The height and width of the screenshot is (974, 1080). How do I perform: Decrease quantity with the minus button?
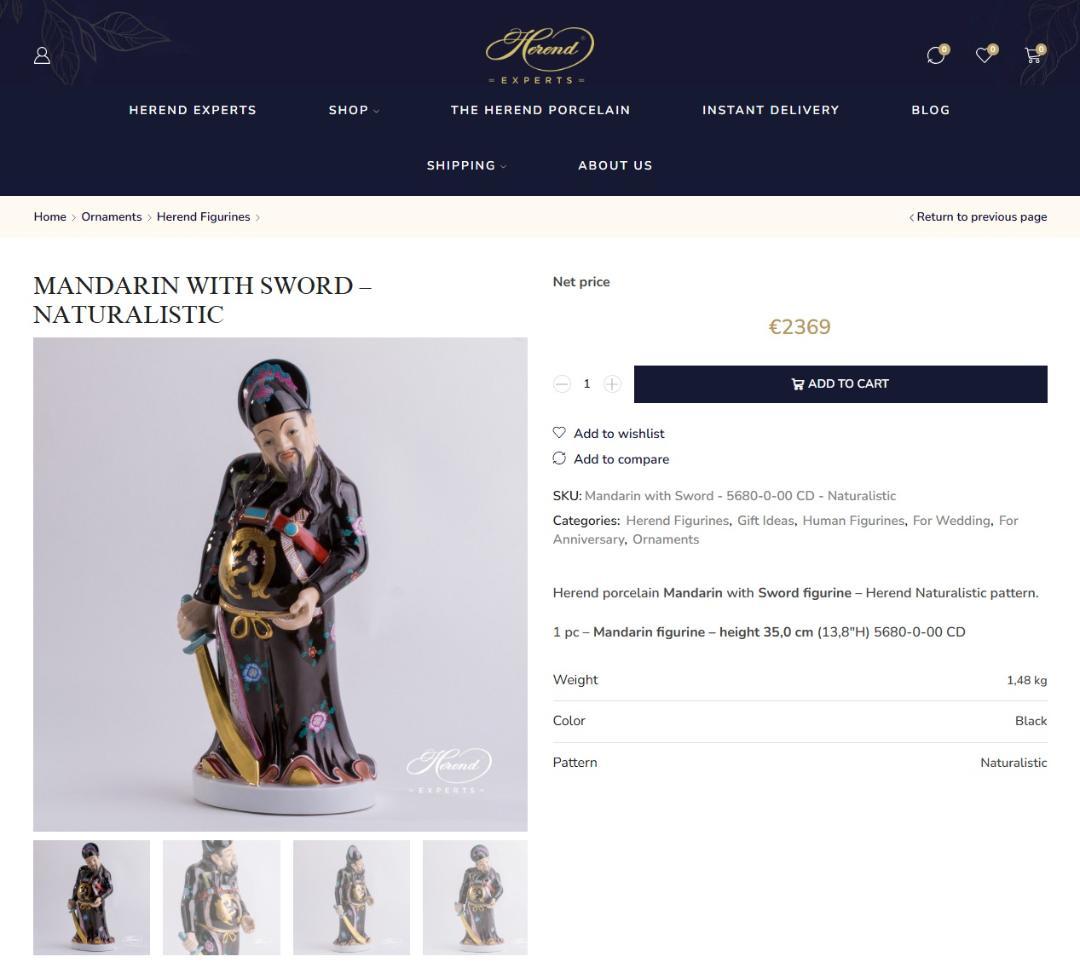[562, 384]
